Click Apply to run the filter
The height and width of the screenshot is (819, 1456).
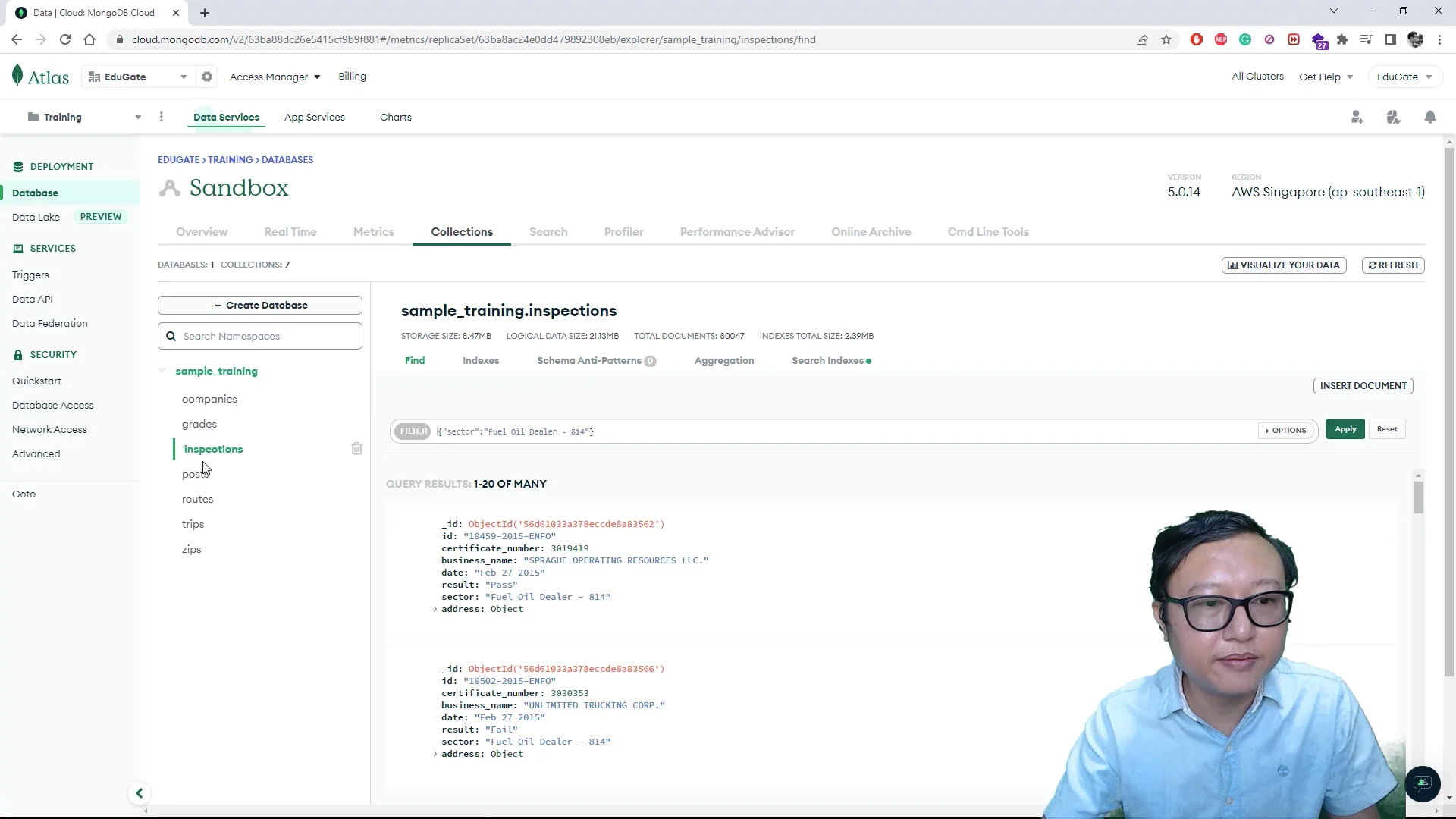[x=1345, y=429]
